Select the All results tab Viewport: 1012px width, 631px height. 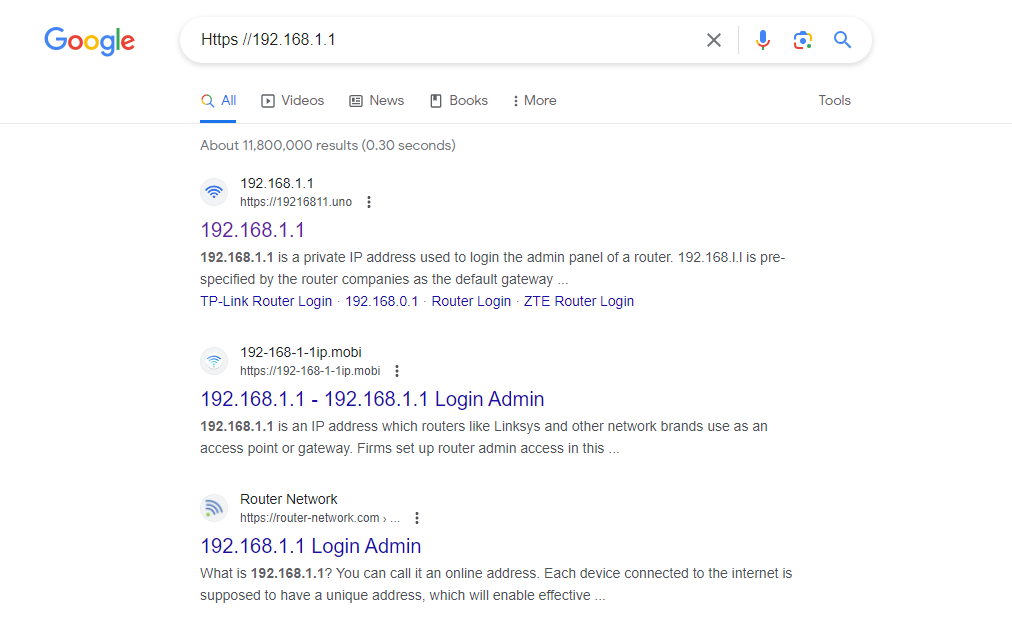coord(218,101)
